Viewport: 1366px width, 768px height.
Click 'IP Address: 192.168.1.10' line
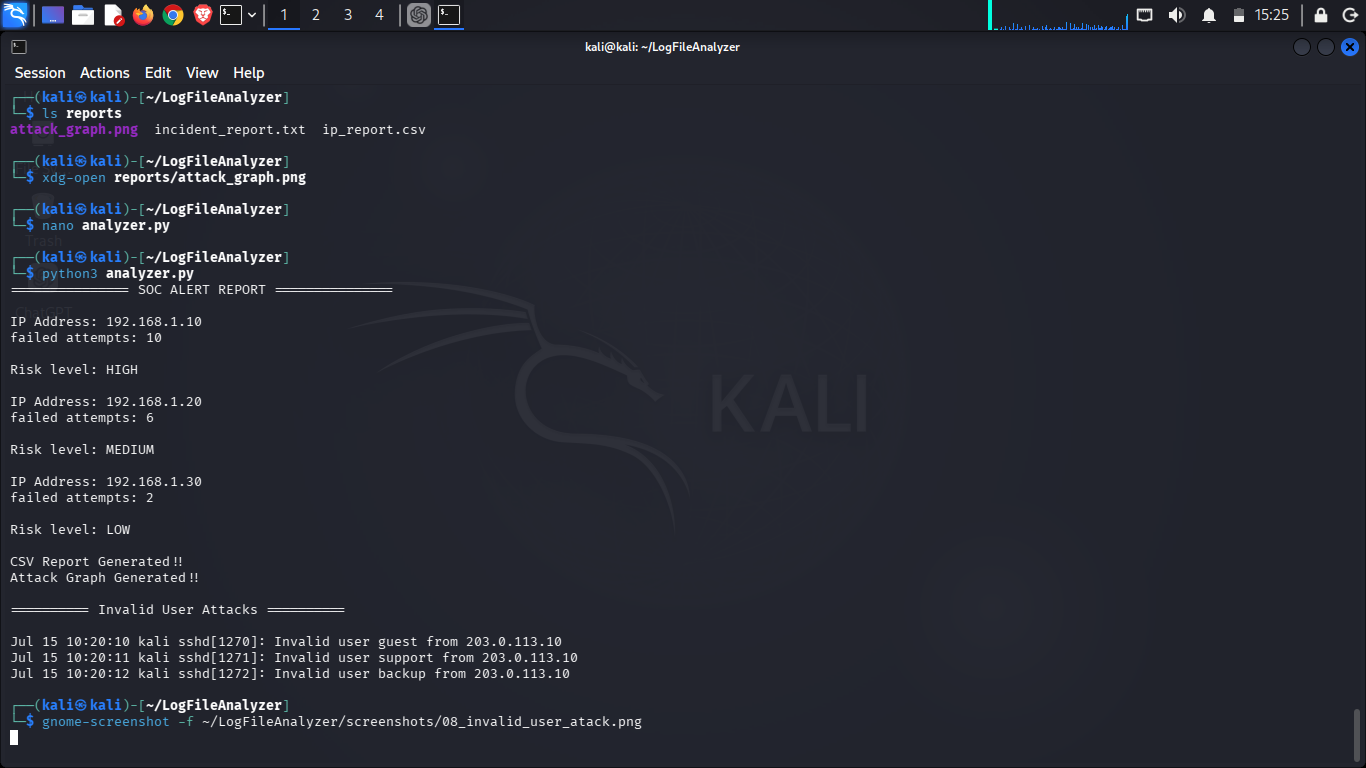[x=106, y=322]
